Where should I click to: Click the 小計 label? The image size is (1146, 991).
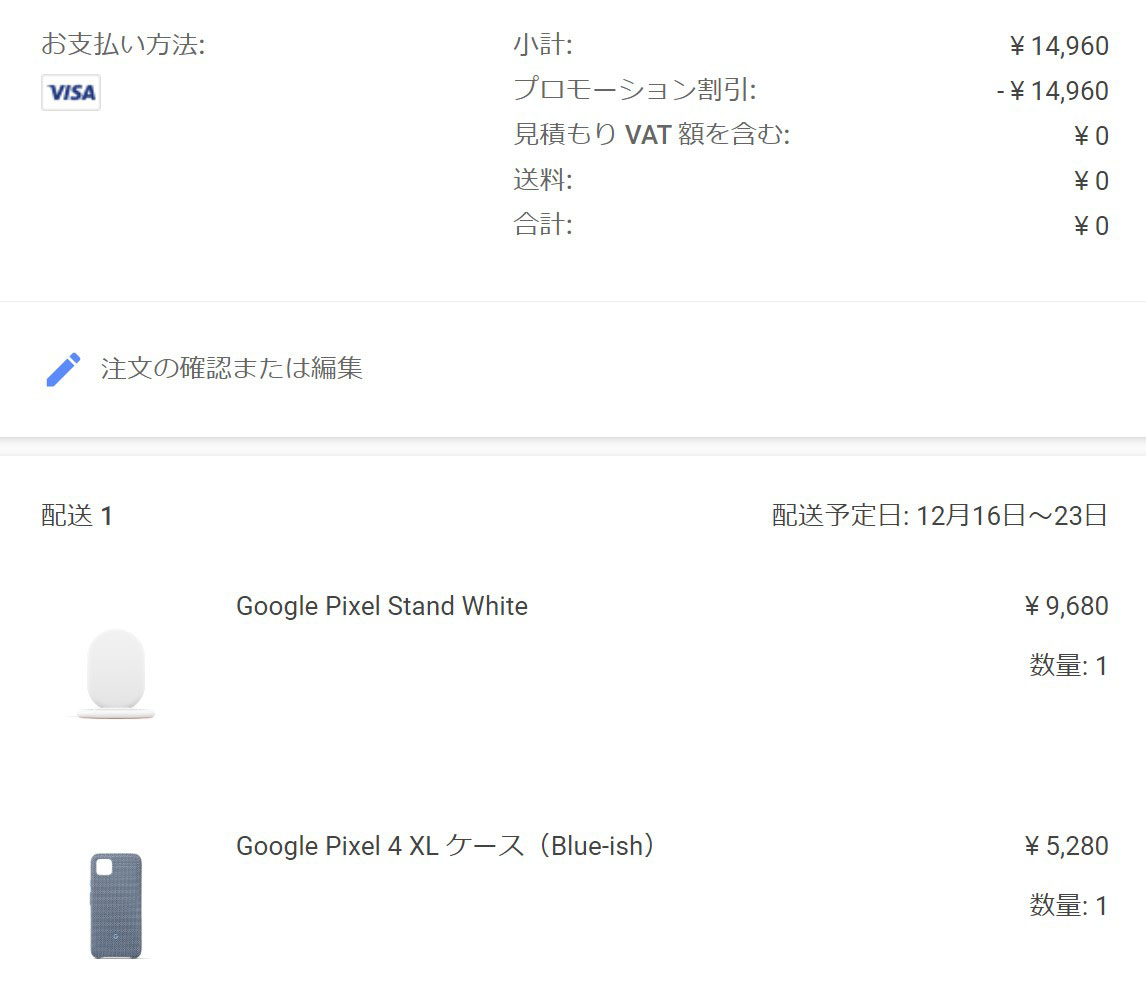(x=543, y=45)
